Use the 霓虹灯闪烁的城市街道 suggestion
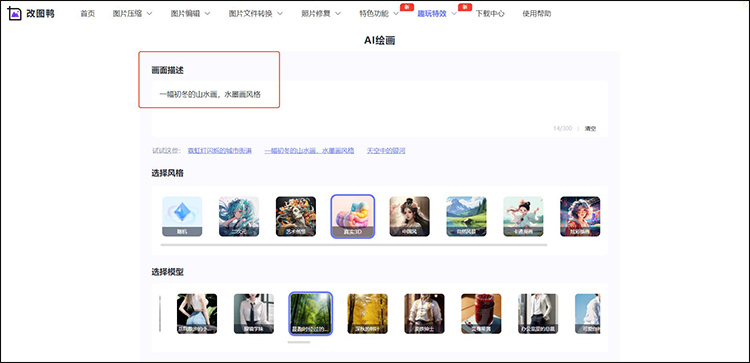 [220, 151]
